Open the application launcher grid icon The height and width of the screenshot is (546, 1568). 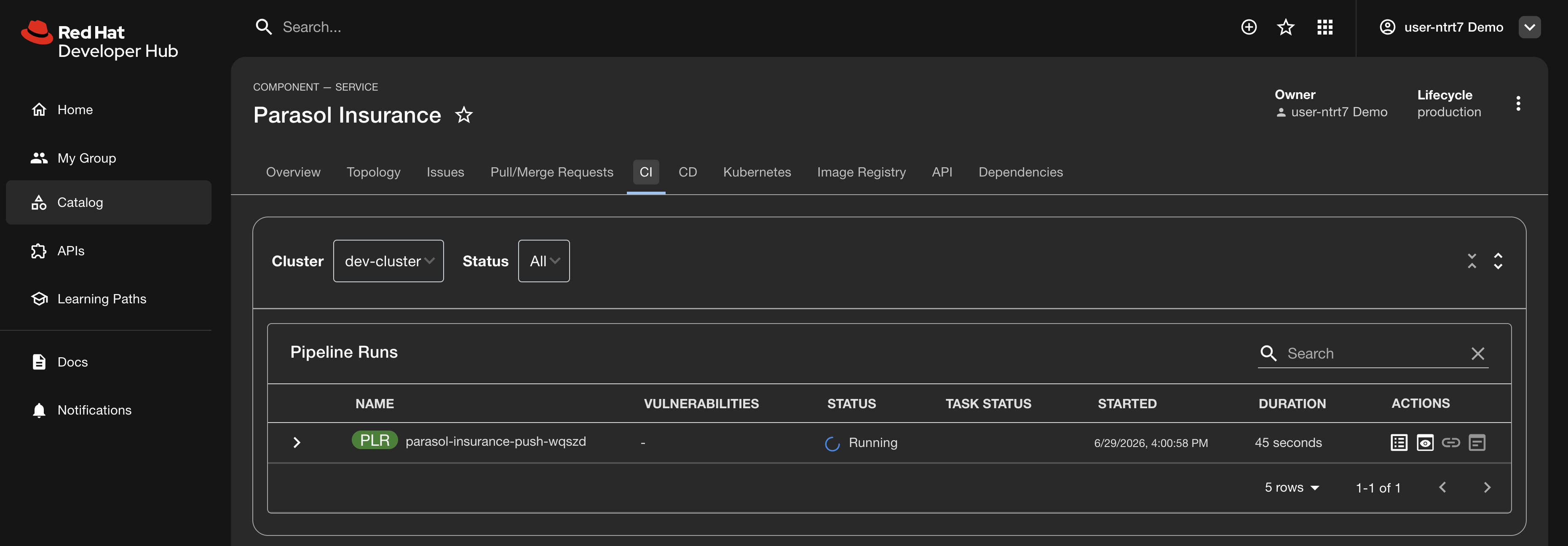(x=1325, y=27)
